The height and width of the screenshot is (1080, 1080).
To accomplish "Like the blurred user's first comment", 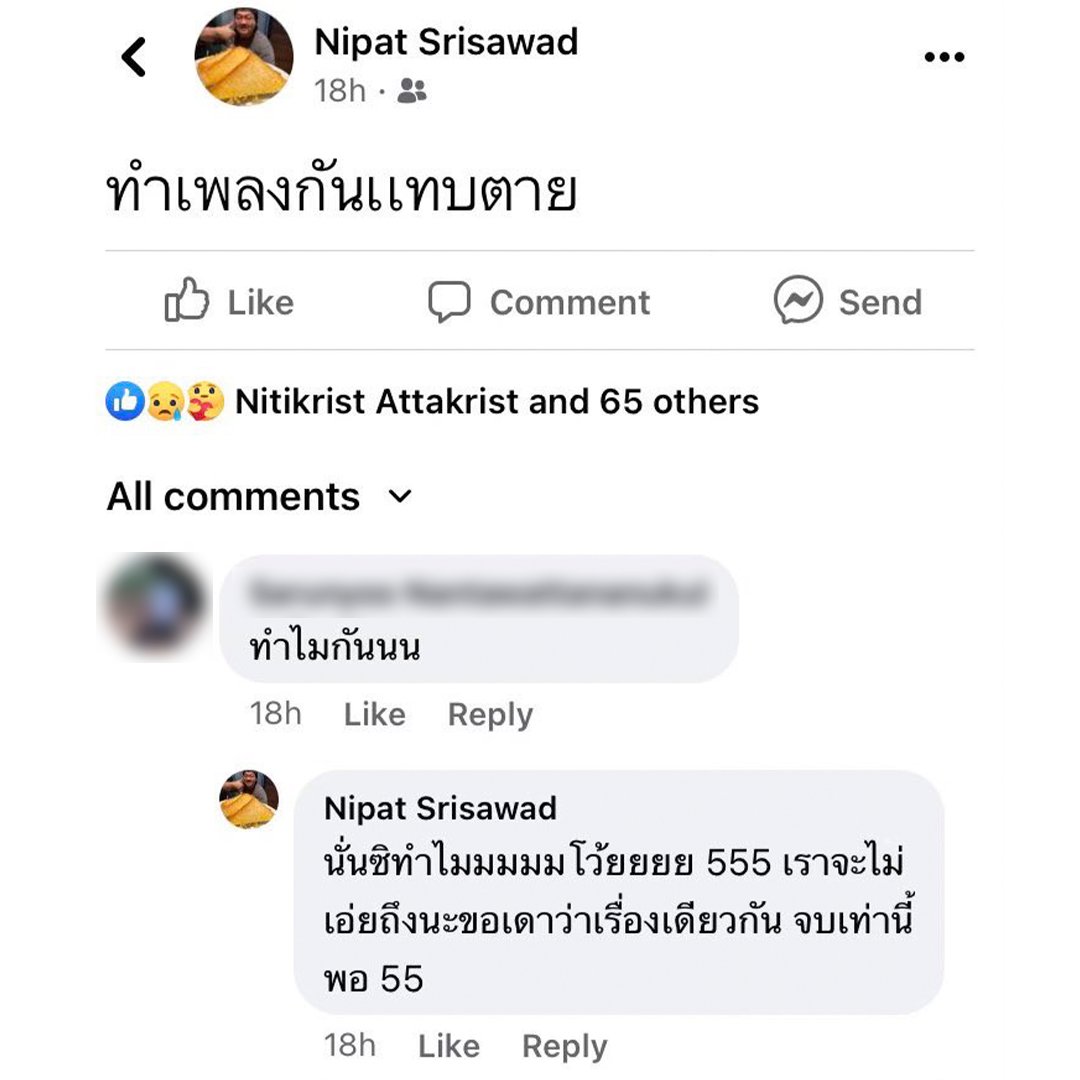I will (x=375, y=714).
